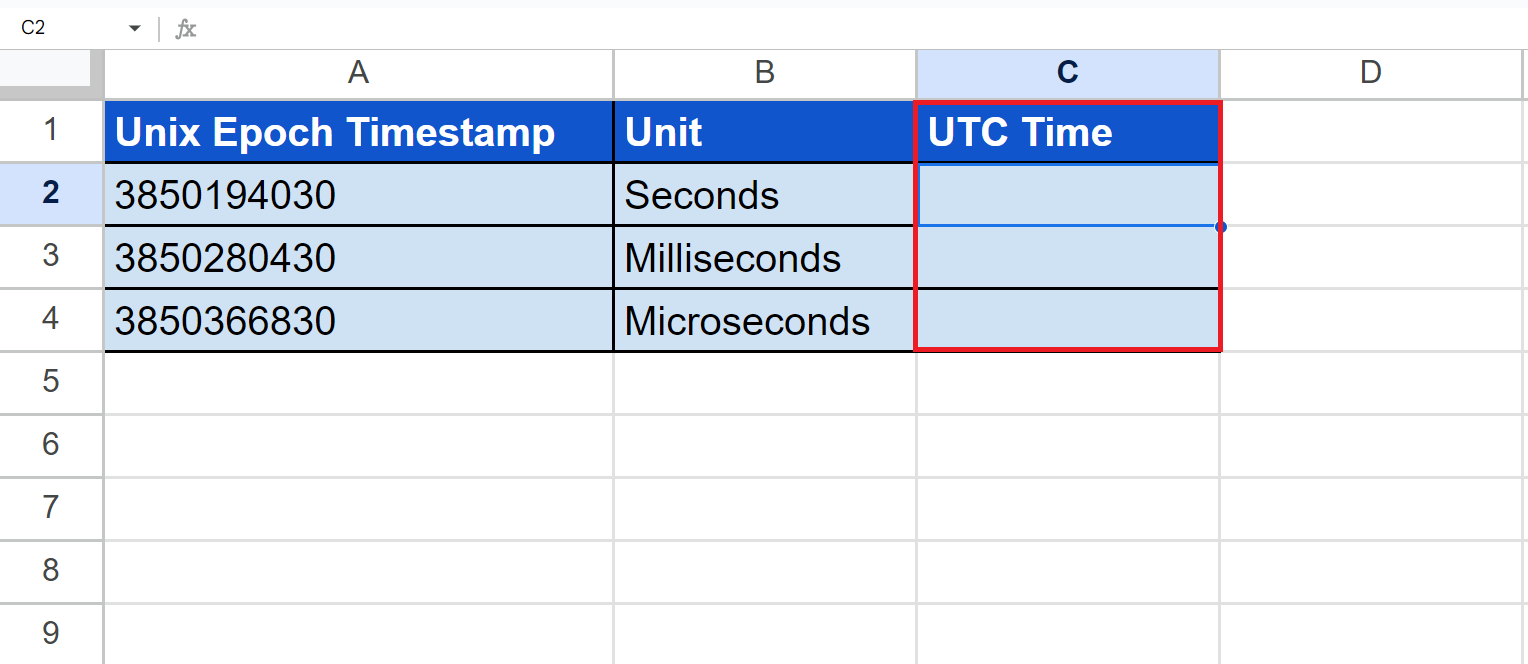Select column A header
The image size is (1528, 664).
pyautogui.click(x=358, y=73)
